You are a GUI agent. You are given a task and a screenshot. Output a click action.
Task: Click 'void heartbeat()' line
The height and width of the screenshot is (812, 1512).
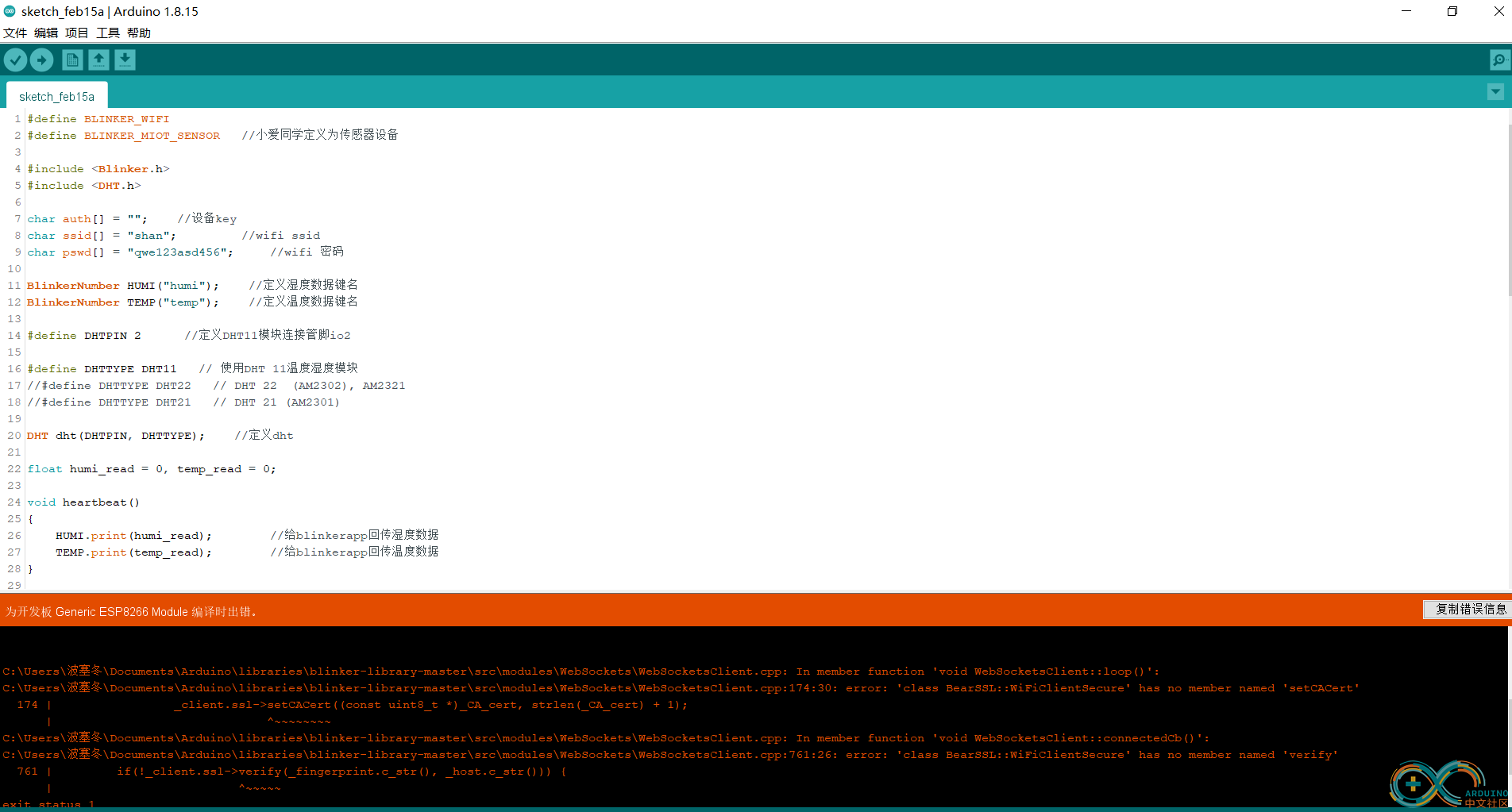[x=83, y=502]
